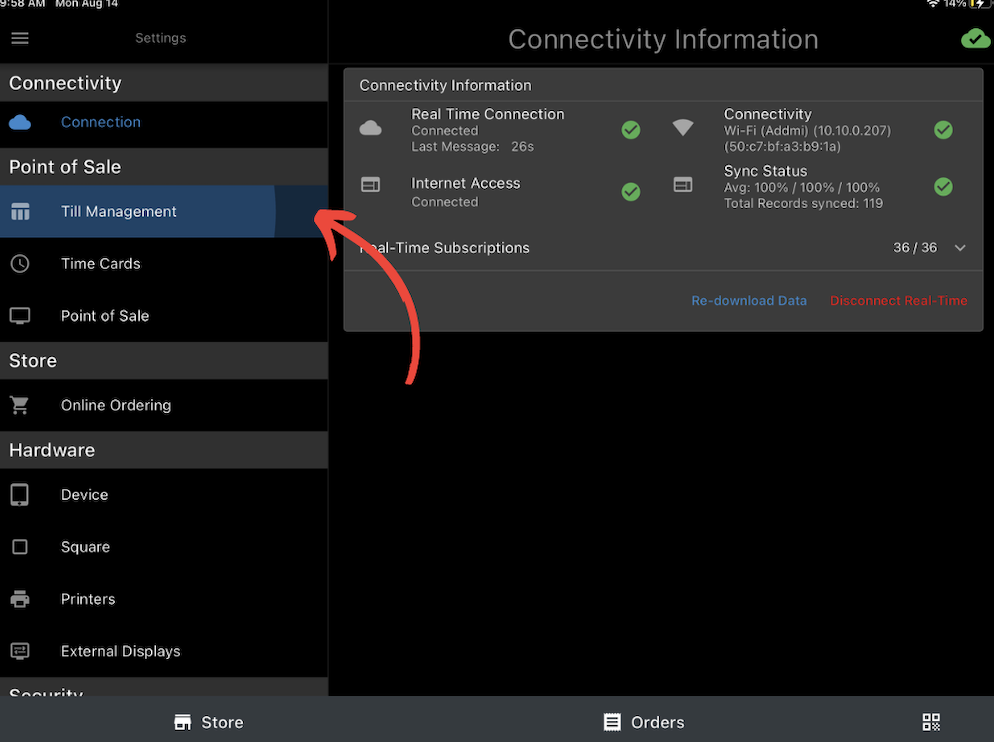The height and width of the screenshot is (742, 994).
Task: Click the green cloud sync status icon
Action: click(x=975, y=39)
